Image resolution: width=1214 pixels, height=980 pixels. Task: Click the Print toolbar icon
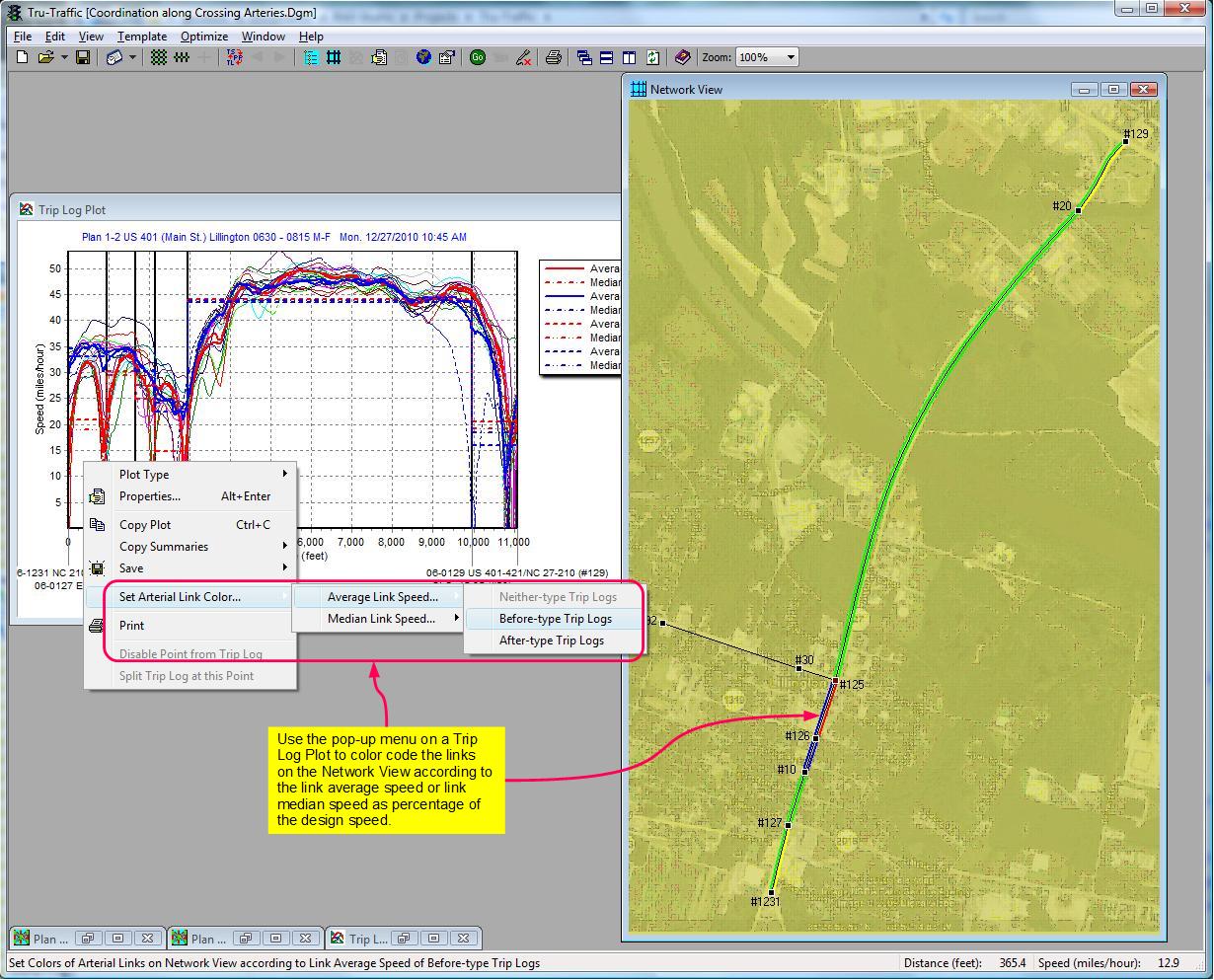point(553,57)
